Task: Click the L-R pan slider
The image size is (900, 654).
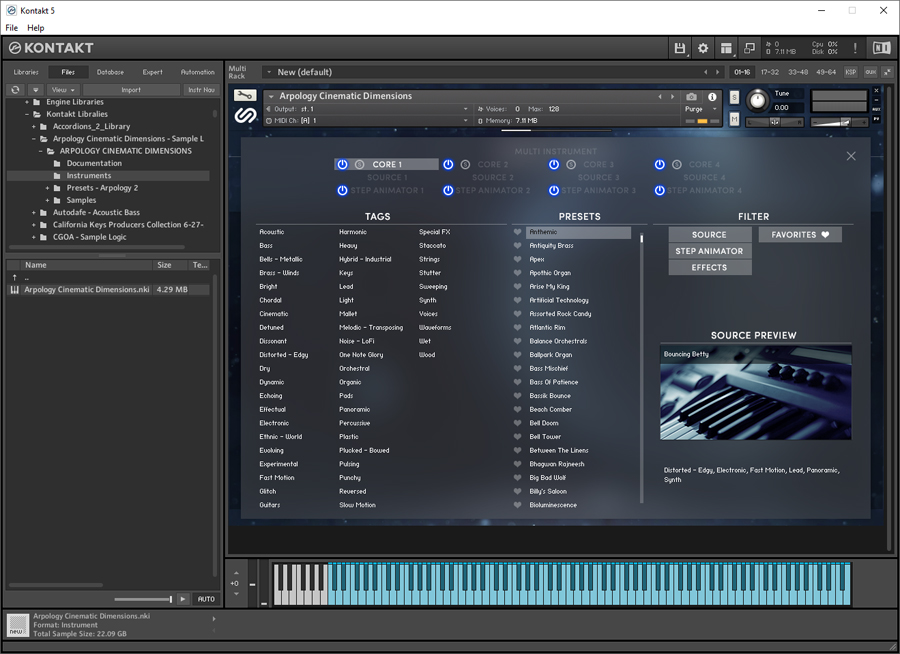Action: coord(774,122)
